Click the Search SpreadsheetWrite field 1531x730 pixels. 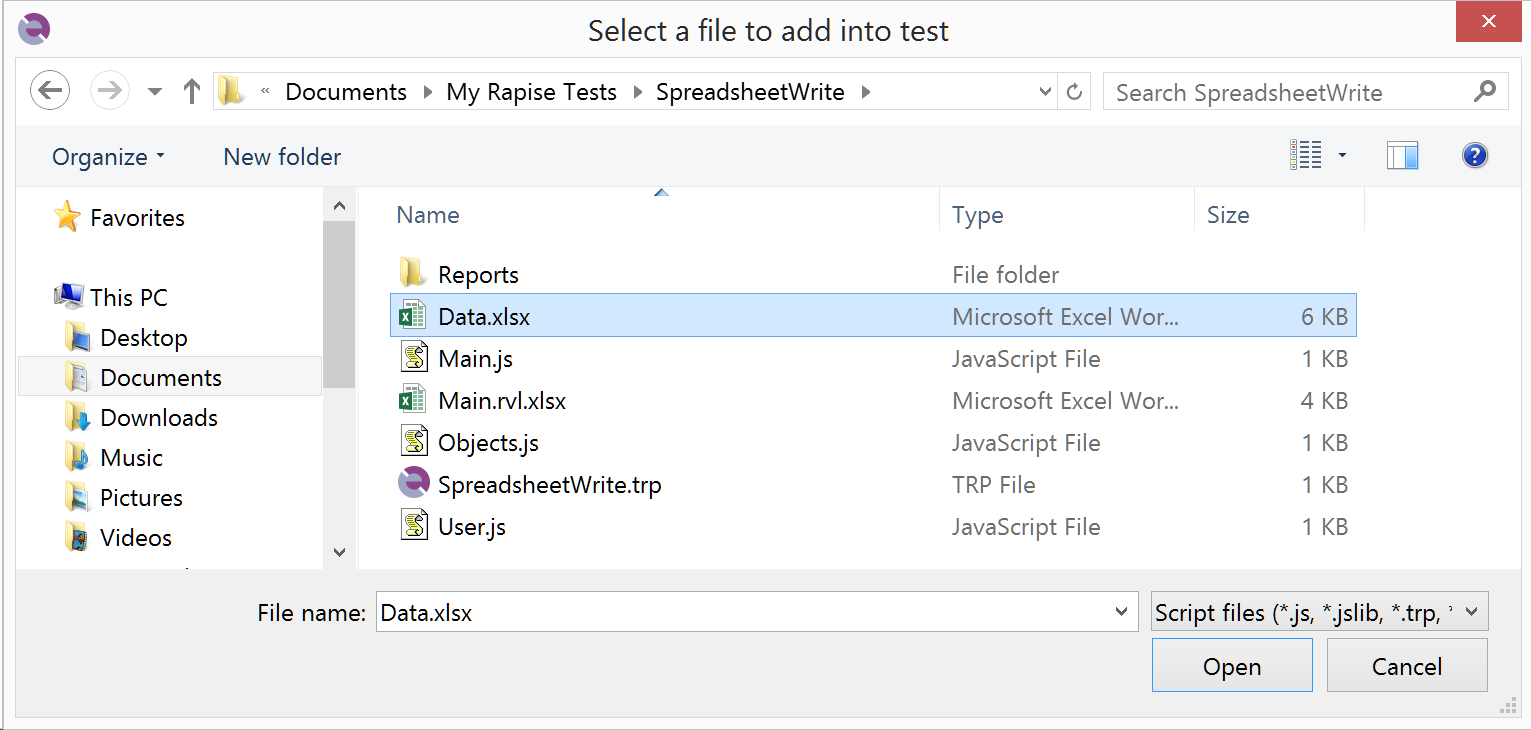click(1290, 93)
